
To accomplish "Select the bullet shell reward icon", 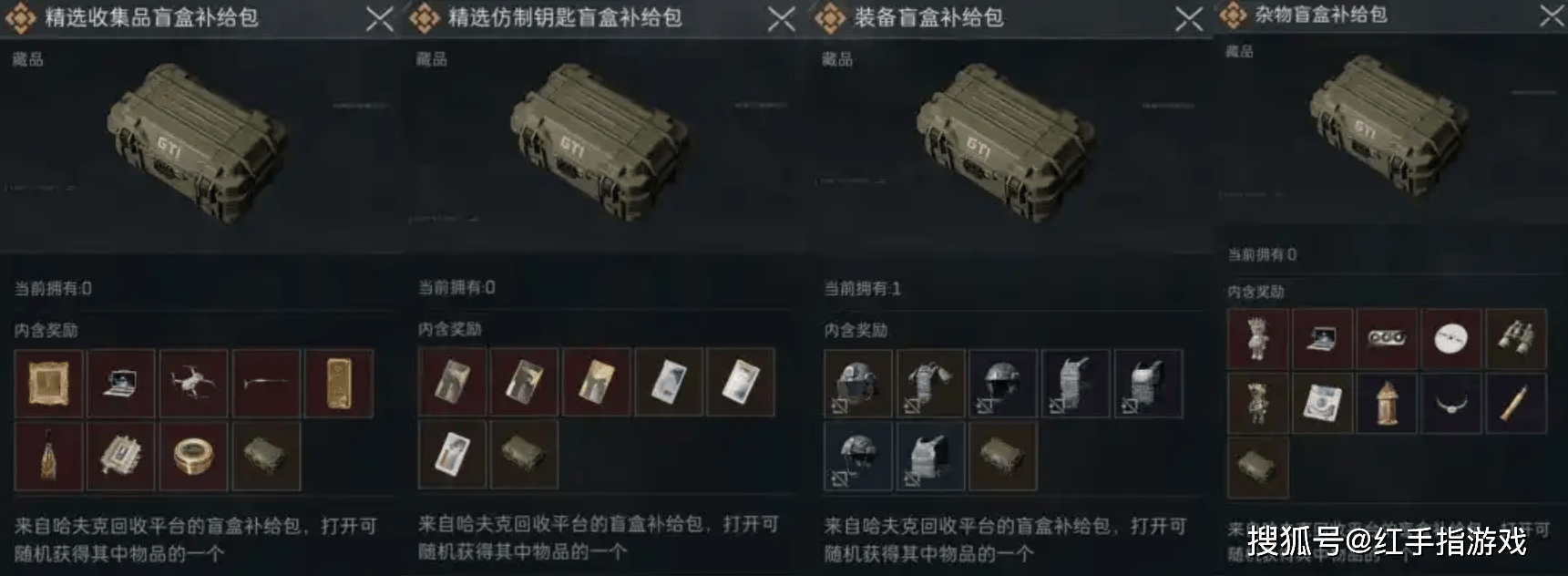I will coord(1516,403).
